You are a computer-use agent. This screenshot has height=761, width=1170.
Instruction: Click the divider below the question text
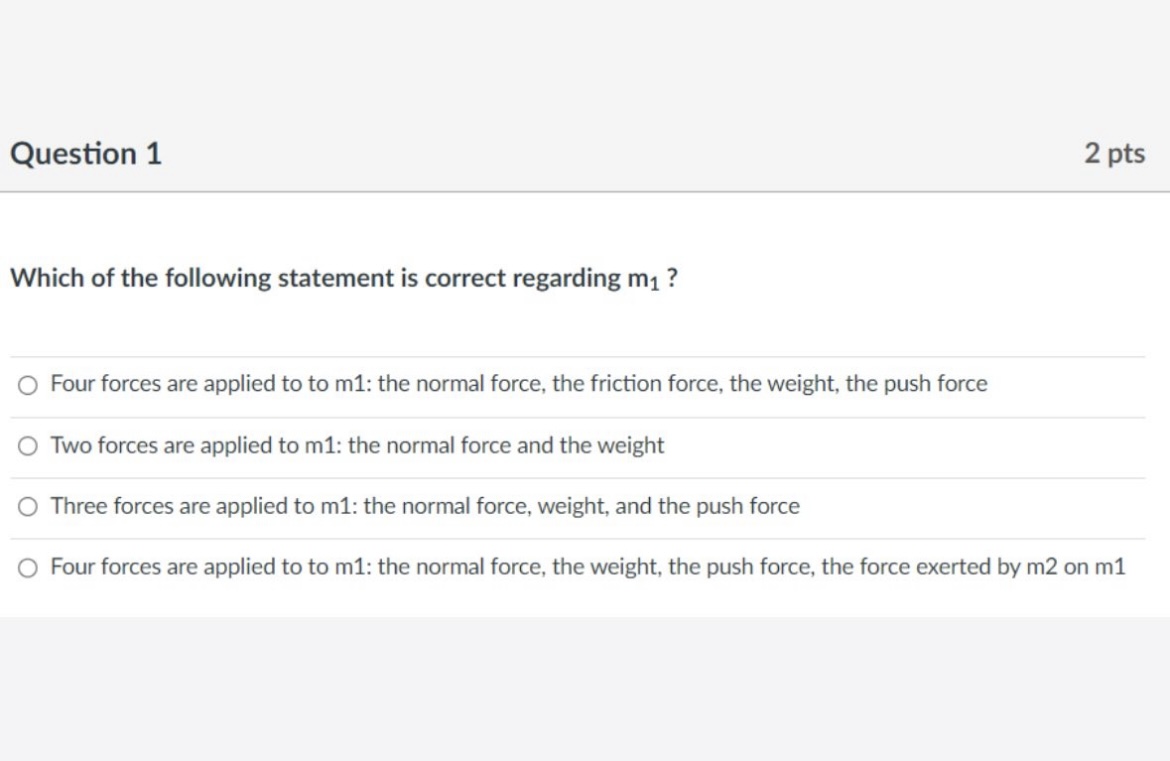[585, 353]
